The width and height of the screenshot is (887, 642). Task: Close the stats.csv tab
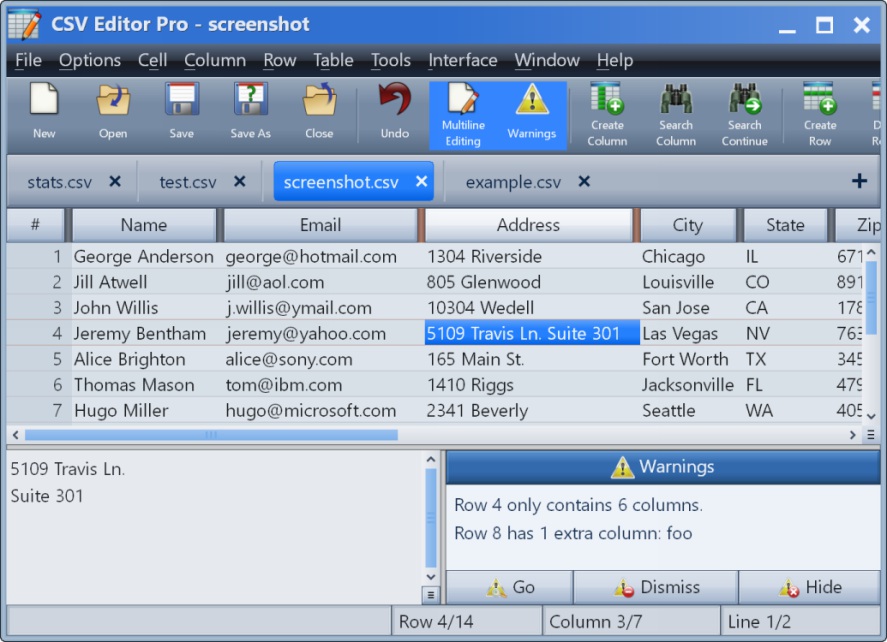tap(115, 182)
